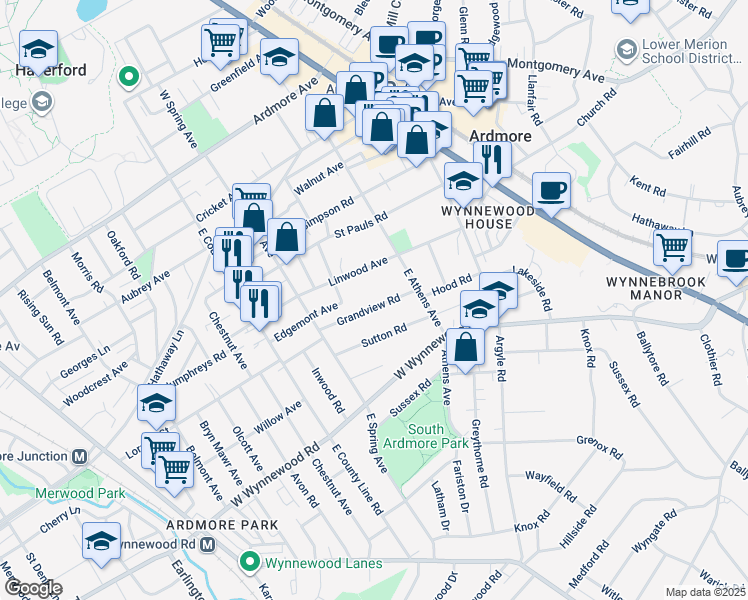The height and width of the screenshot is (600, 748).
Task: Click the restaurant marker beside Ardmore label
Action: pos(491,159)
